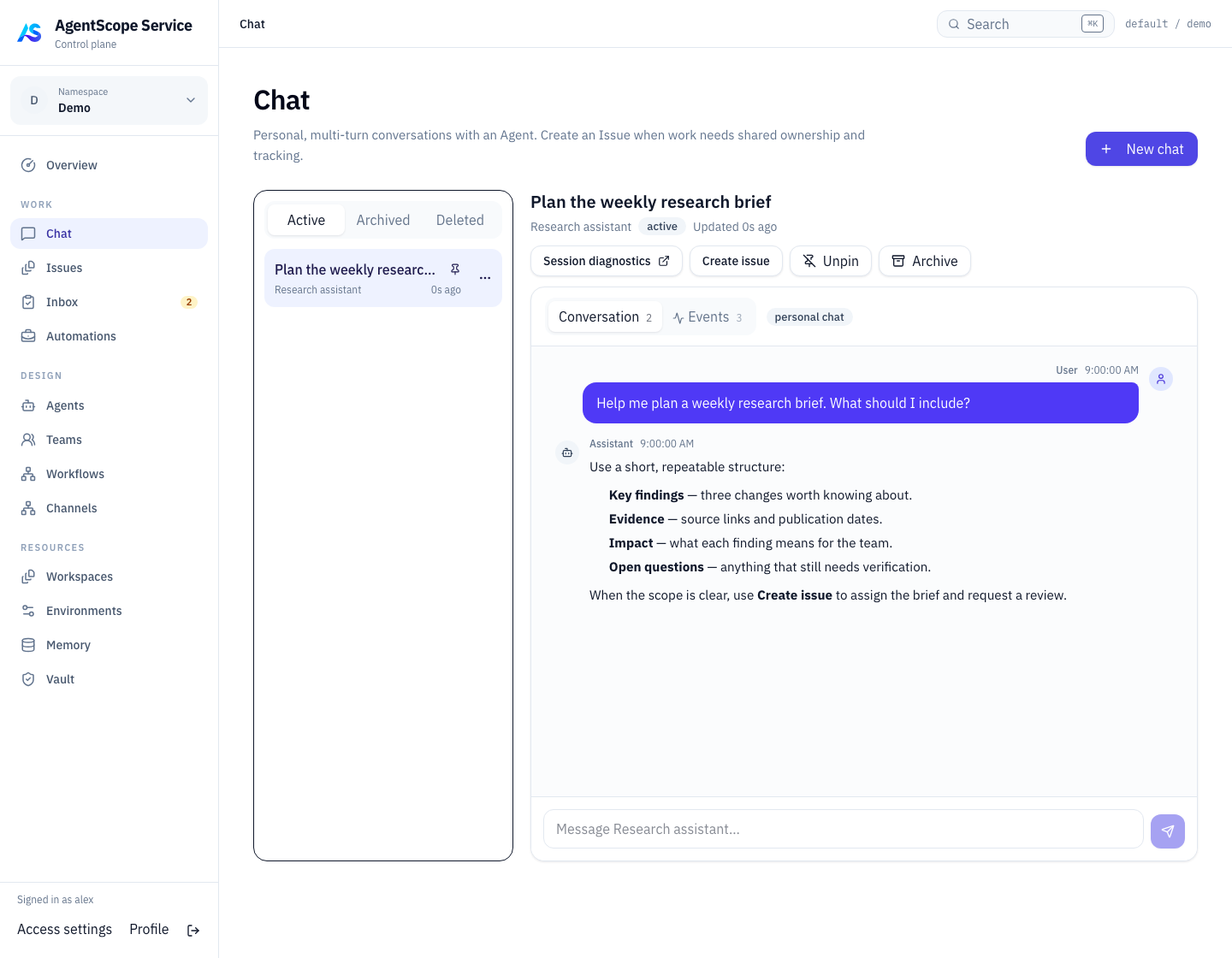Open Workspaces in the sidebar

click(109, 577)
